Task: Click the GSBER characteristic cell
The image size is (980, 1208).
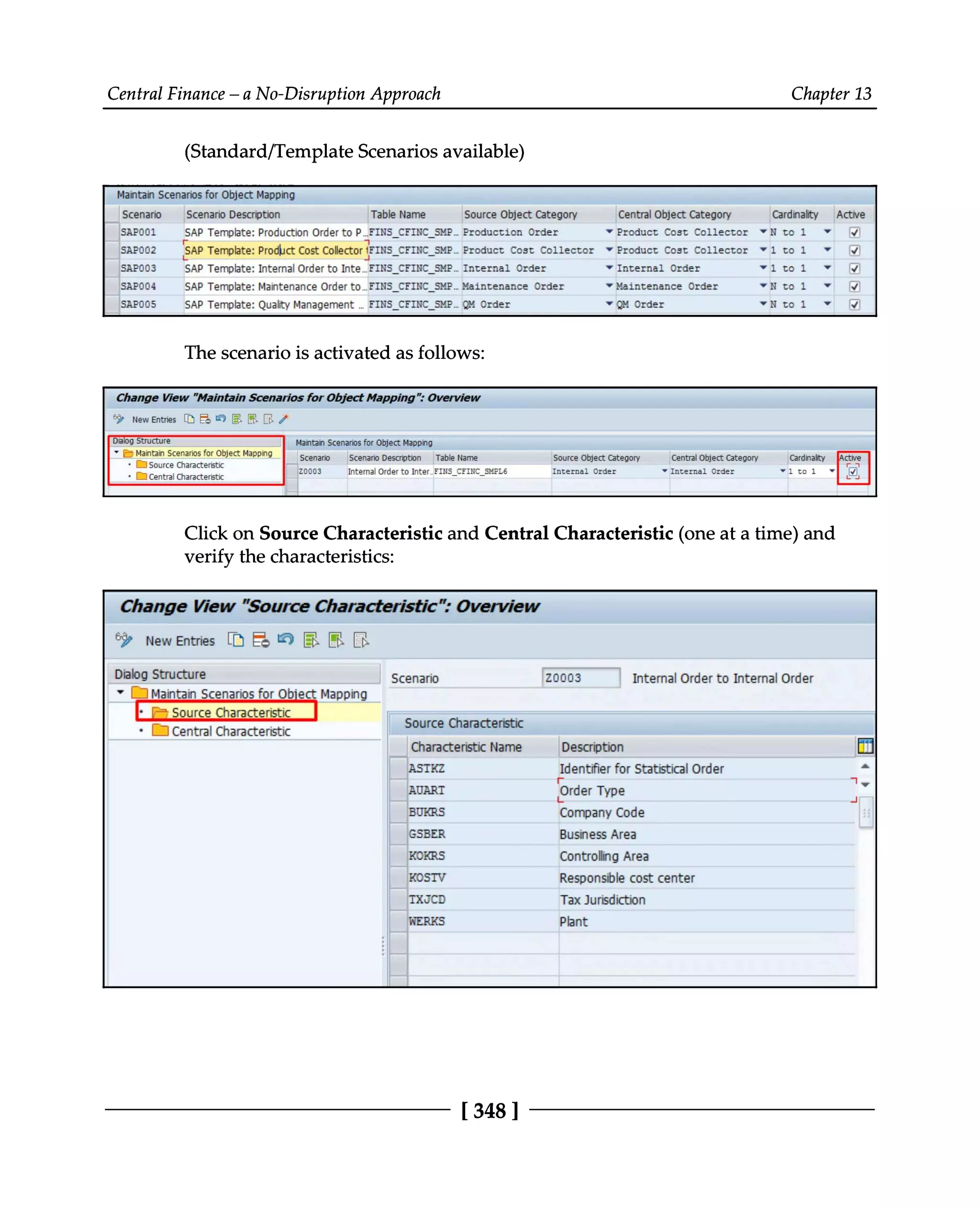Action: 483,834
